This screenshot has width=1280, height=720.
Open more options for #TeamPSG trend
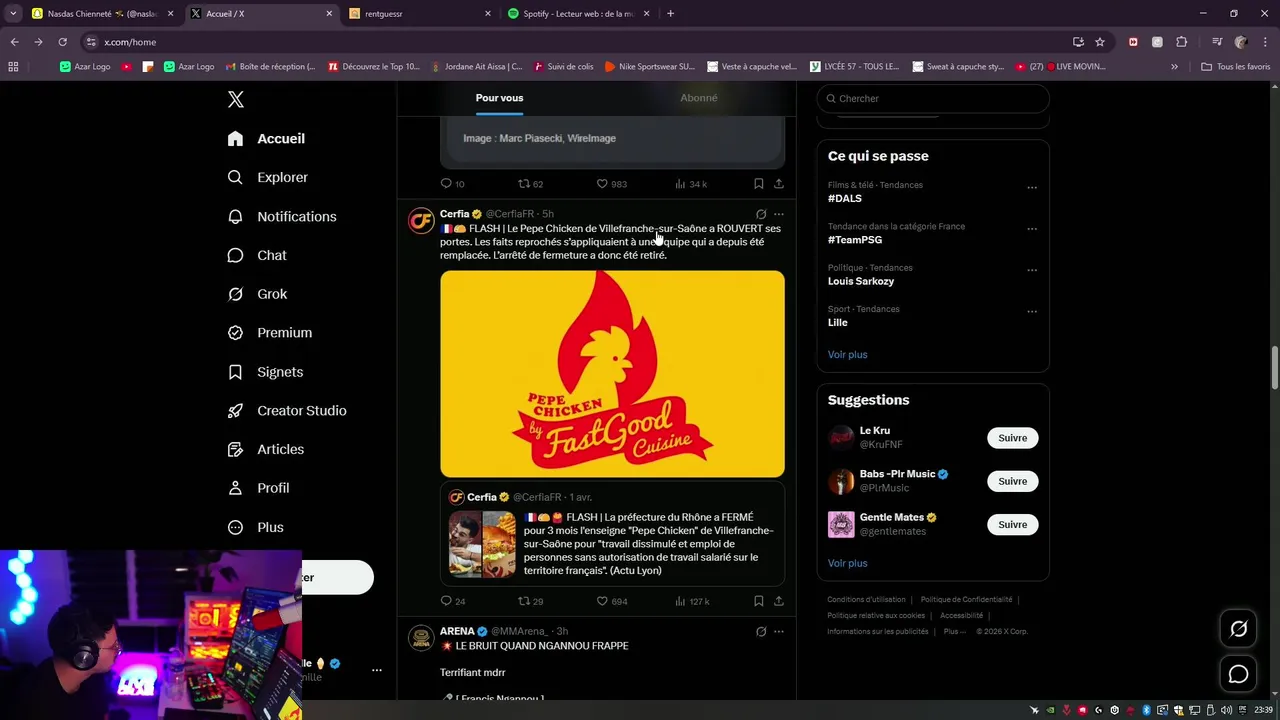[1032, 229]
